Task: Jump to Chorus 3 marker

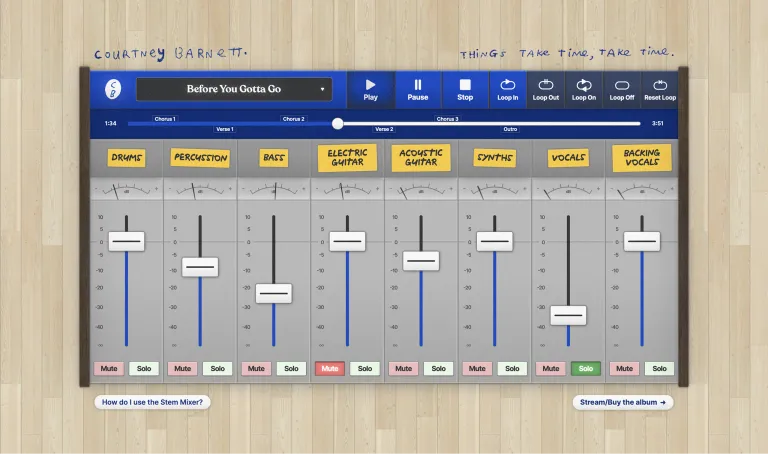Action: coord(447,119)
